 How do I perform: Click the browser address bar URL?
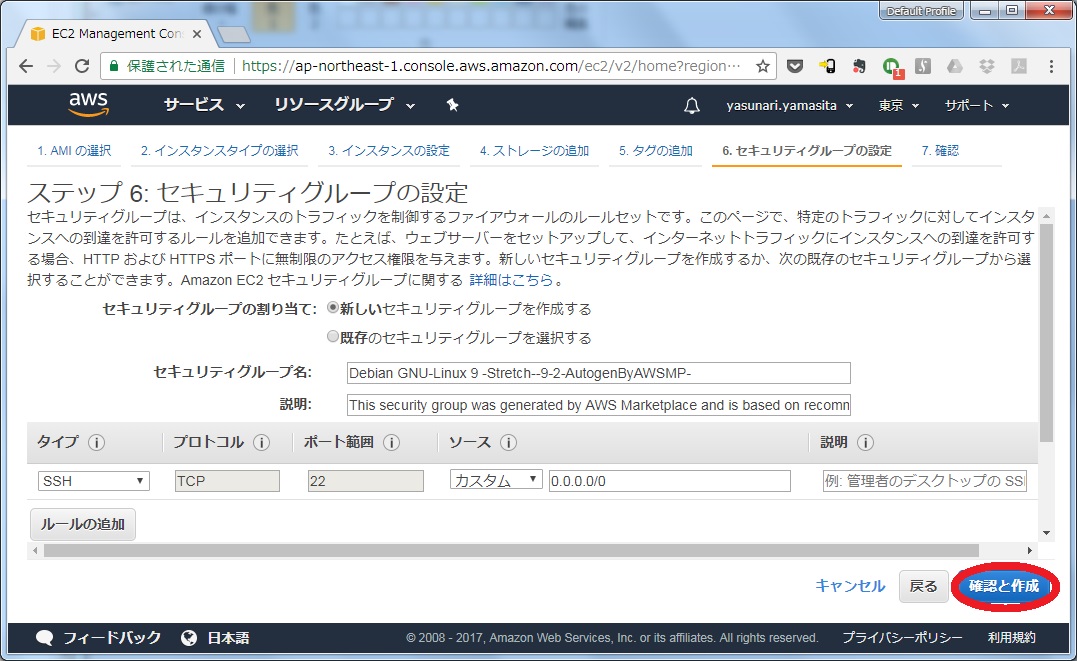[491, 66]
